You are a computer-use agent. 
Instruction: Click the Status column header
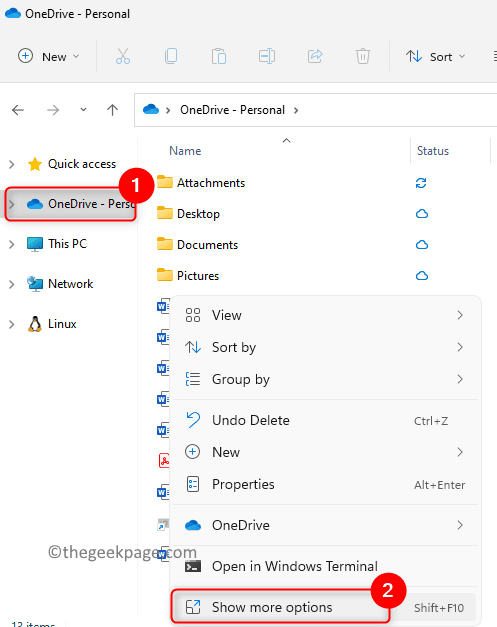tap(433, 151)
